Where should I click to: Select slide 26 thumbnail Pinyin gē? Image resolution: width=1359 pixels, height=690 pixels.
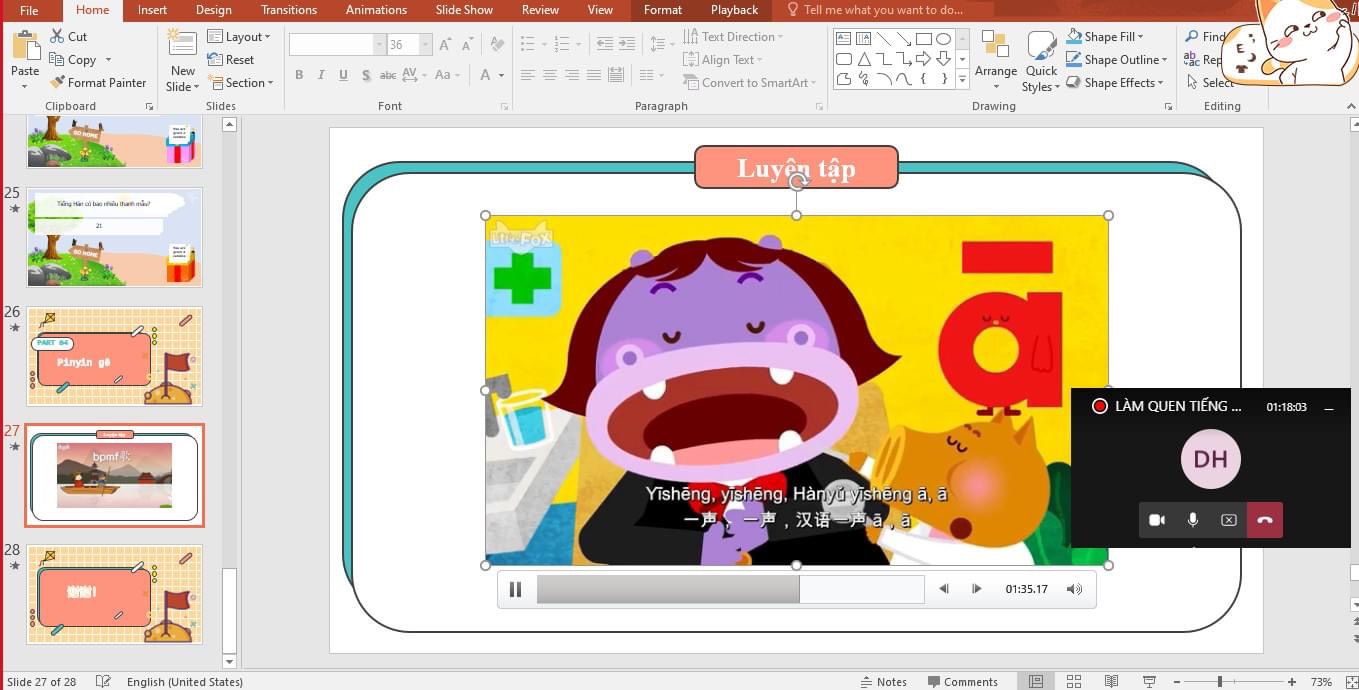114,356
